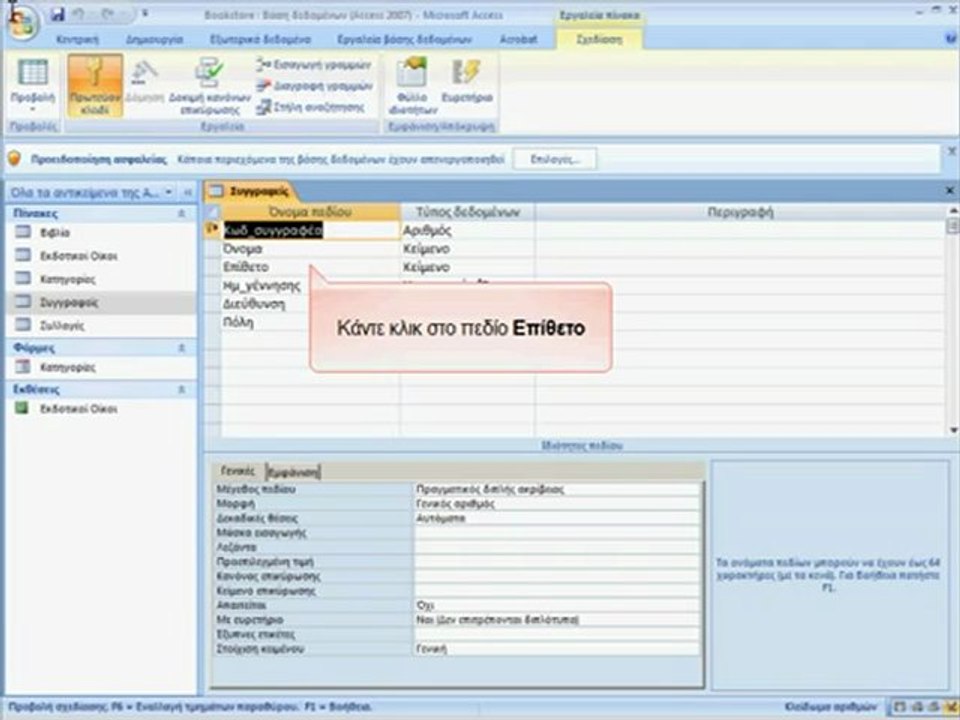
Task: Click the Με ευρετήριο property value
Action: point(557,620)
